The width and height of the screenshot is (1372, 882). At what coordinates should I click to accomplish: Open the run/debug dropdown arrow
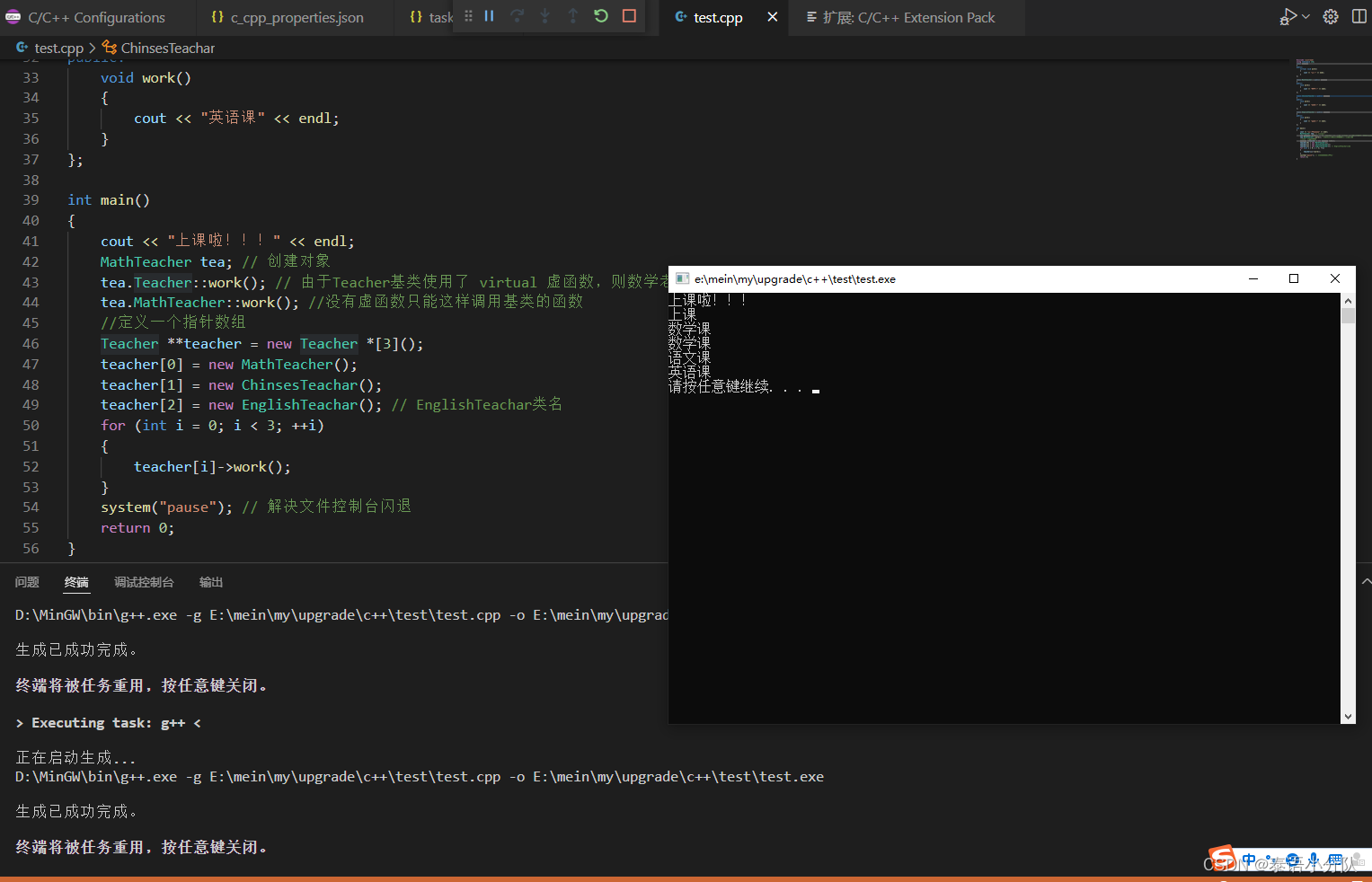pyautogui.click(x=1306, y=17)
